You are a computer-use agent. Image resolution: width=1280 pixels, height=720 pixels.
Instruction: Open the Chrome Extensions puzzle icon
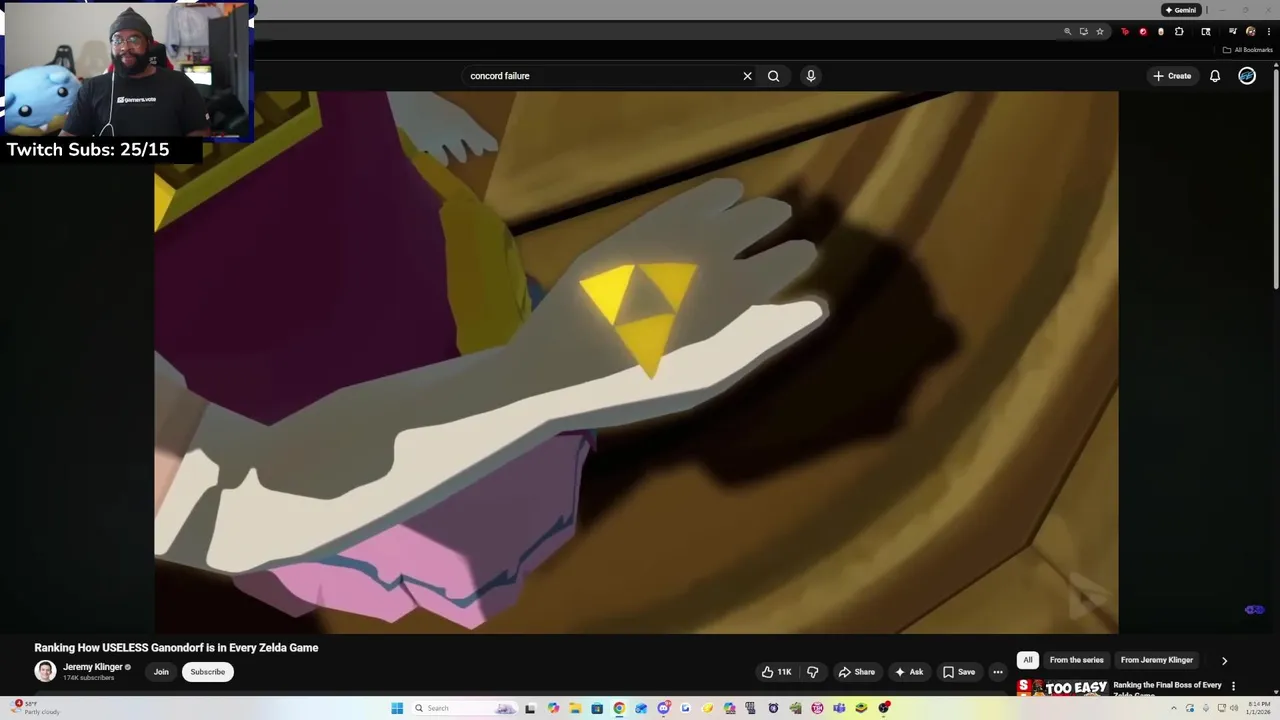click(x=1179, y=31)
